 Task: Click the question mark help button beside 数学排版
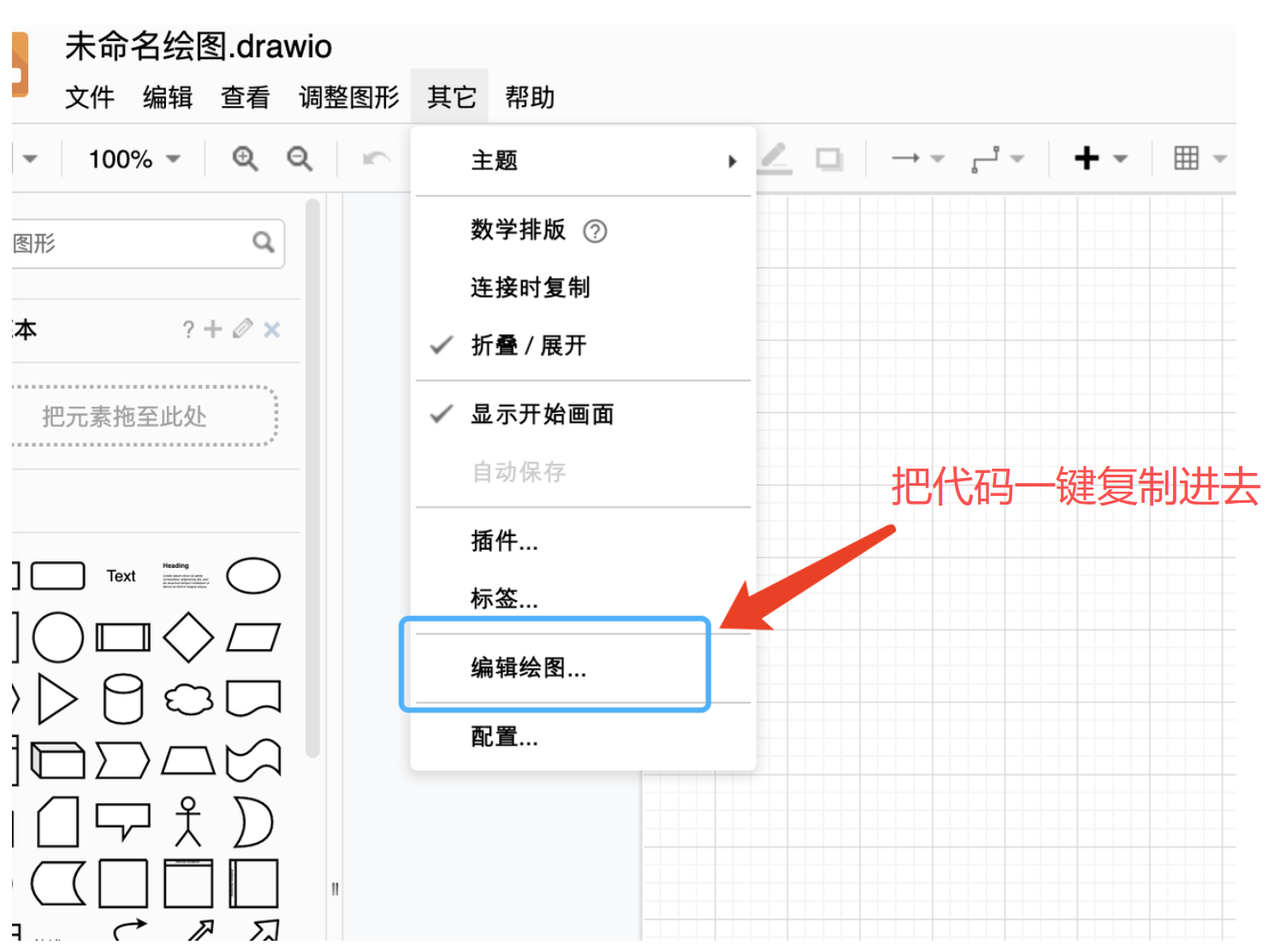click(x=595, y=231)
